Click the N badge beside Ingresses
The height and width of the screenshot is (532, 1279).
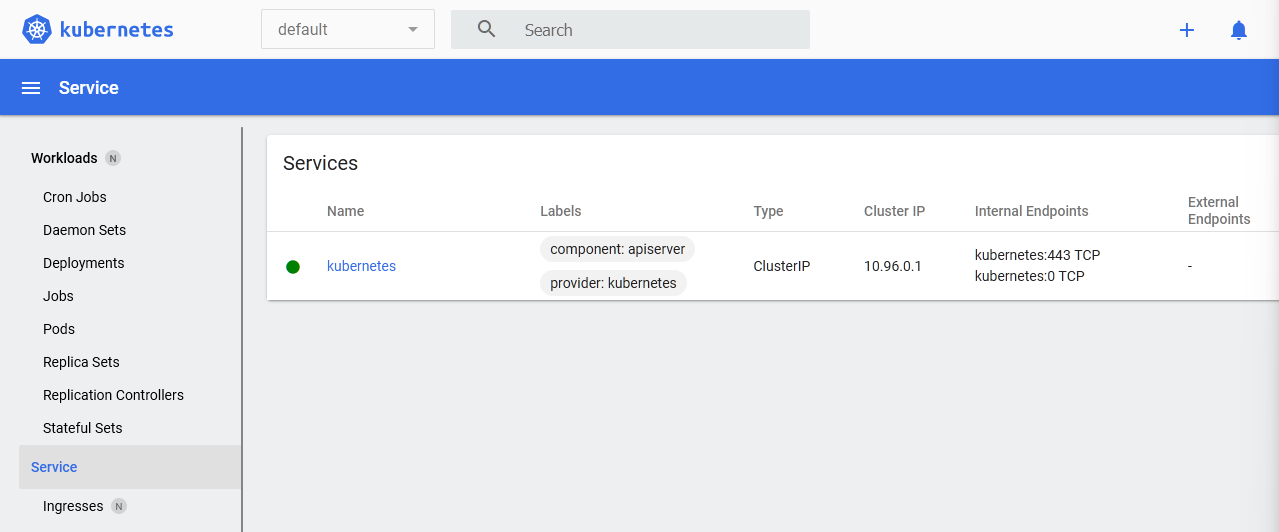(119, 506)
